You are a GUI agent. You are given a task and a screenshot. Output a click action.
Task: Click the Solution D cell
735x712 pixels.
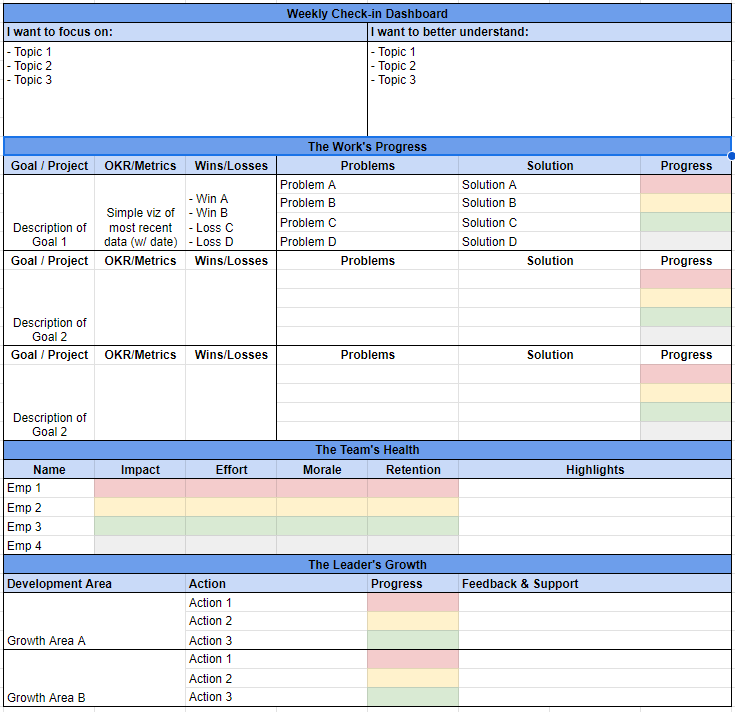click(549, 241)
